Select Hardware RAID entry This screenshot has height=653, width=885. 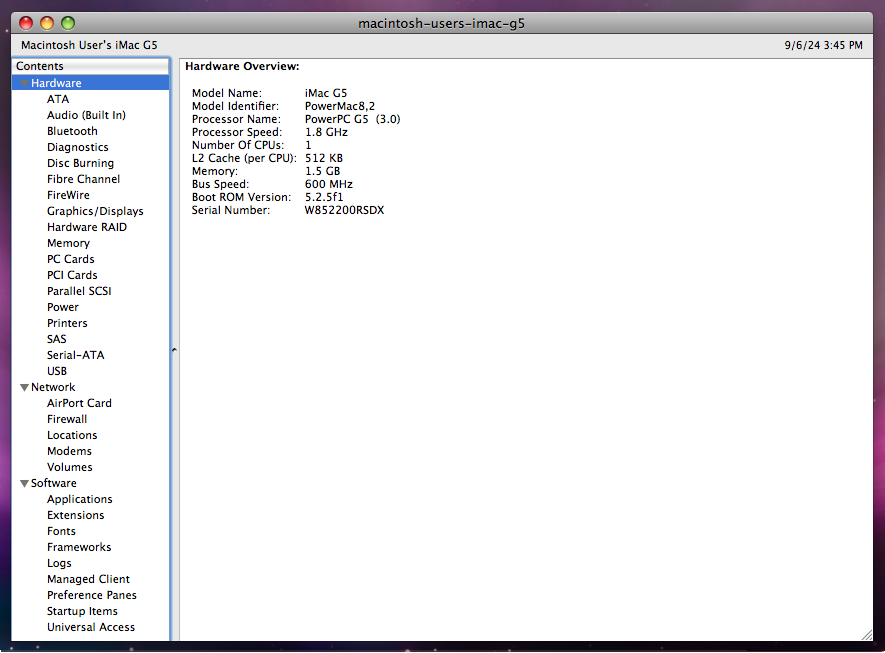86,227
